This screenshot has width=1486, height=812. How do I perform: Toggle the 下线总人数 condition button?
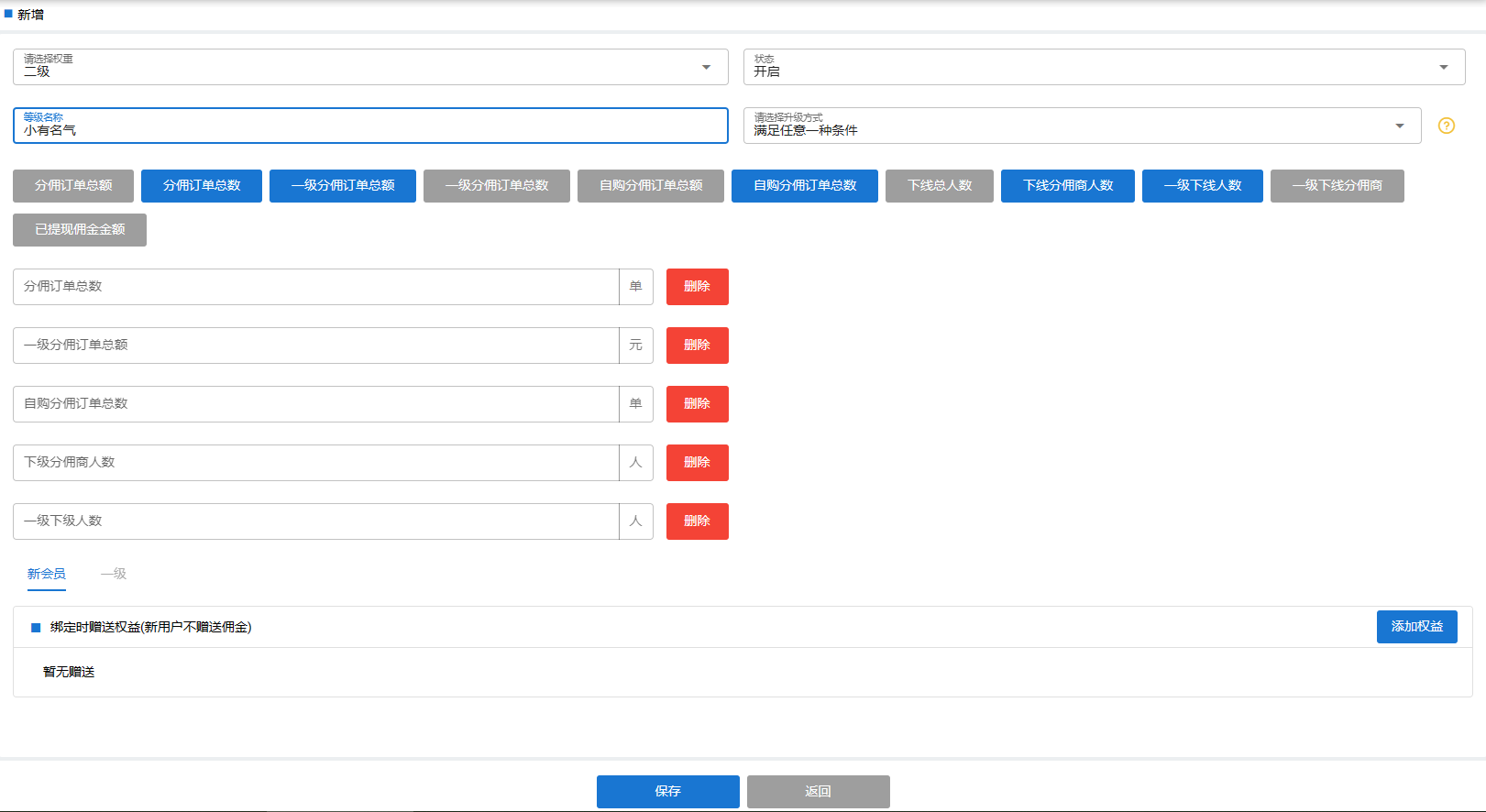(x=940, y=186)
